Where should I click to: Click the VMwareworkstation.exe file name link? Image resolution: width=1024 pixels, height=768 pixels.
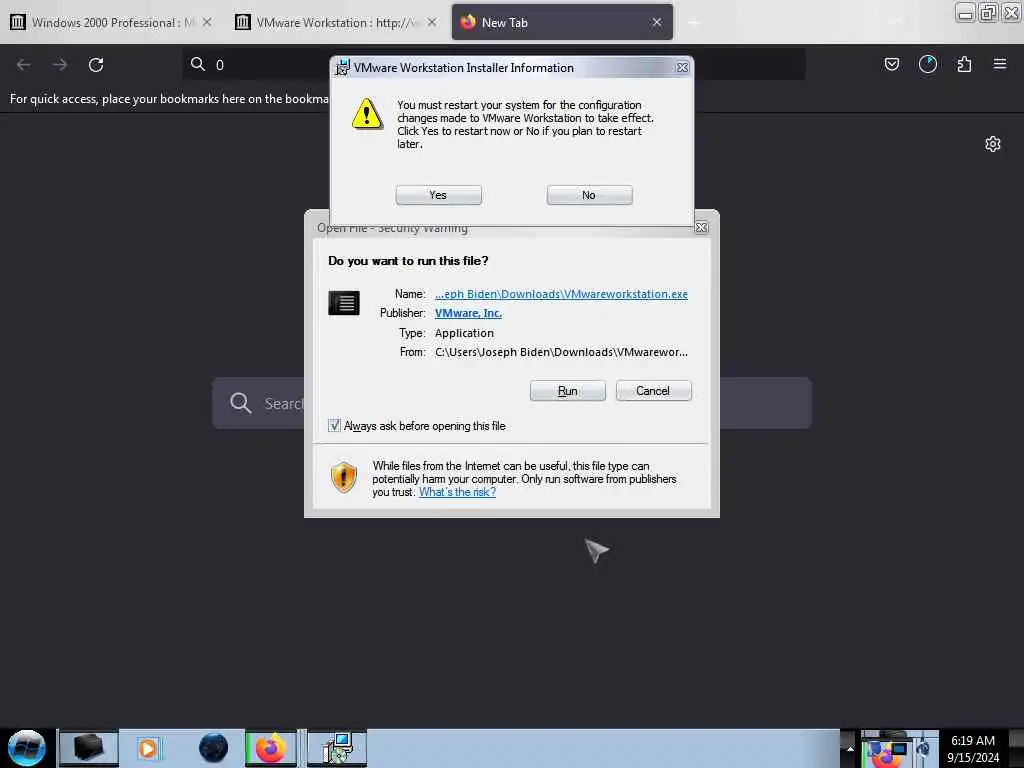561,294
